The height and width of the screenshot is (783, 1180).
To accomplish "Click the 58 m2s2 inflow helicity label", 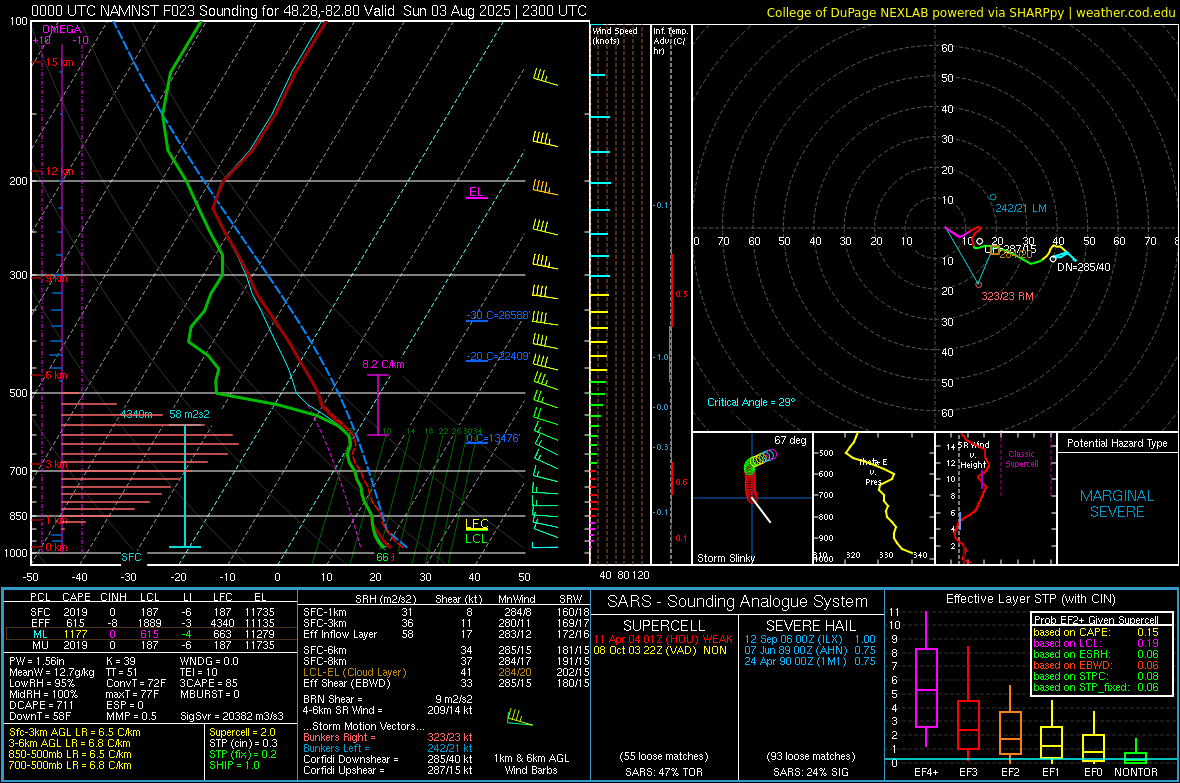I will coord(190,414).
